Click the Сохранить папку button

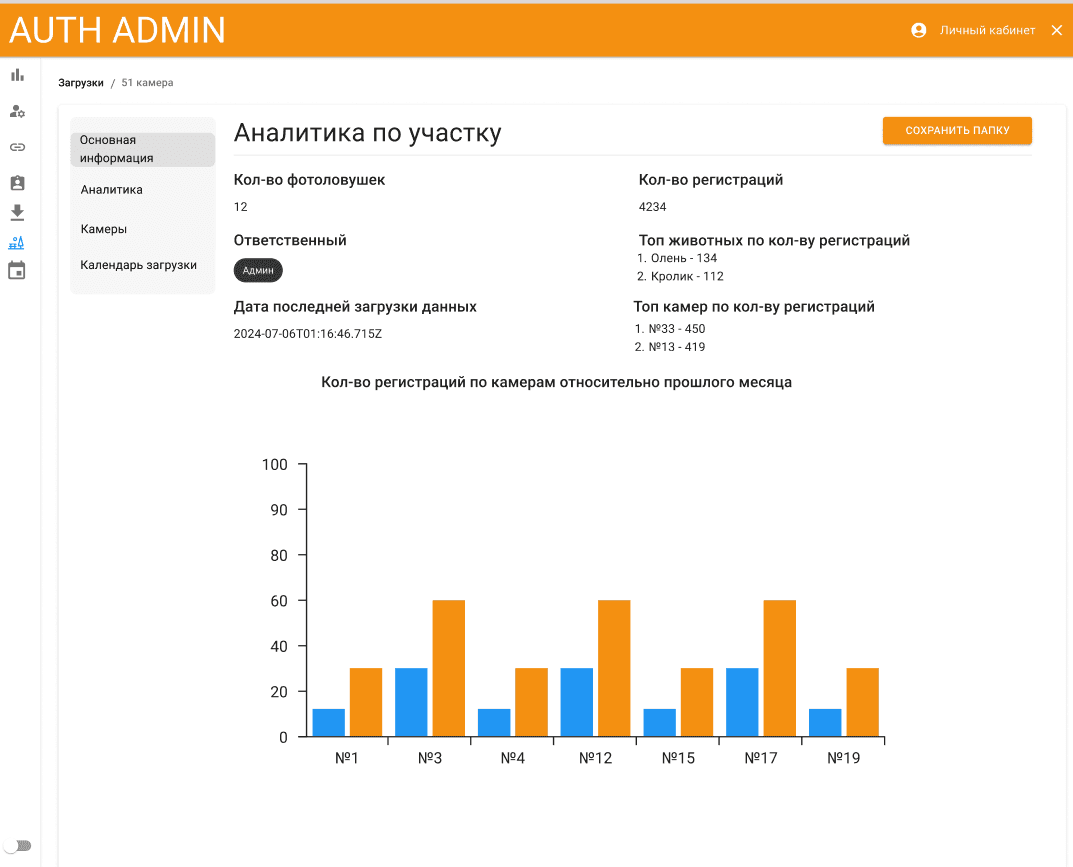coord(957,130)
